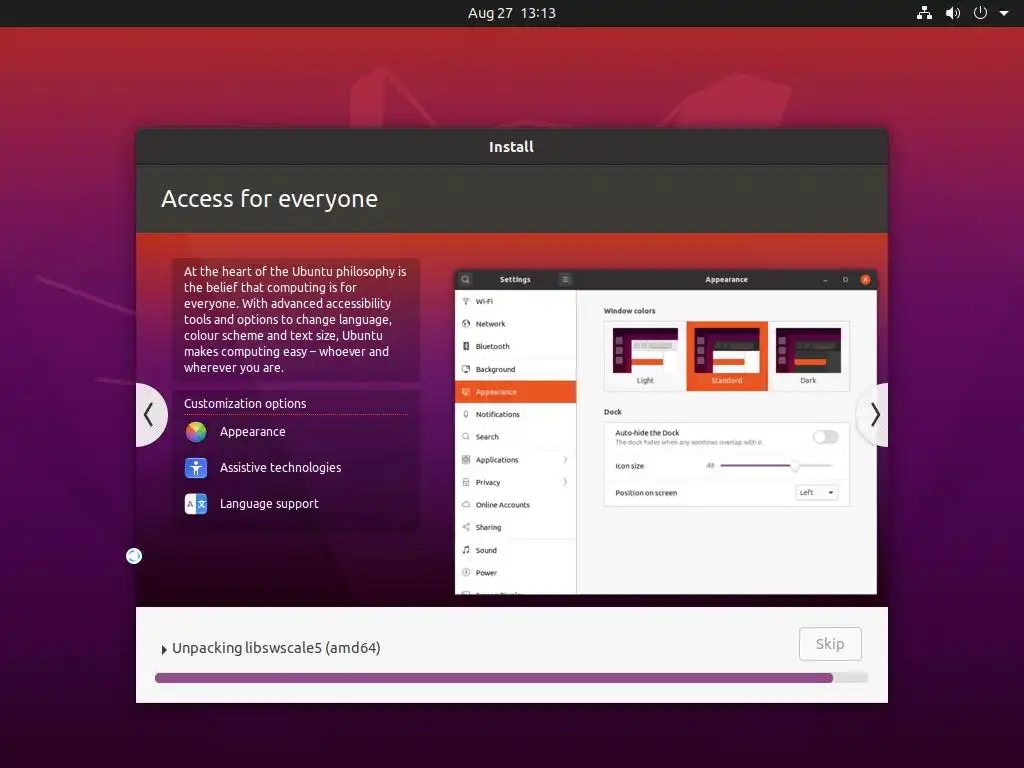Select the Assistive technologies option text
This screenshot has width=1024, height=768.
(281, 468)
